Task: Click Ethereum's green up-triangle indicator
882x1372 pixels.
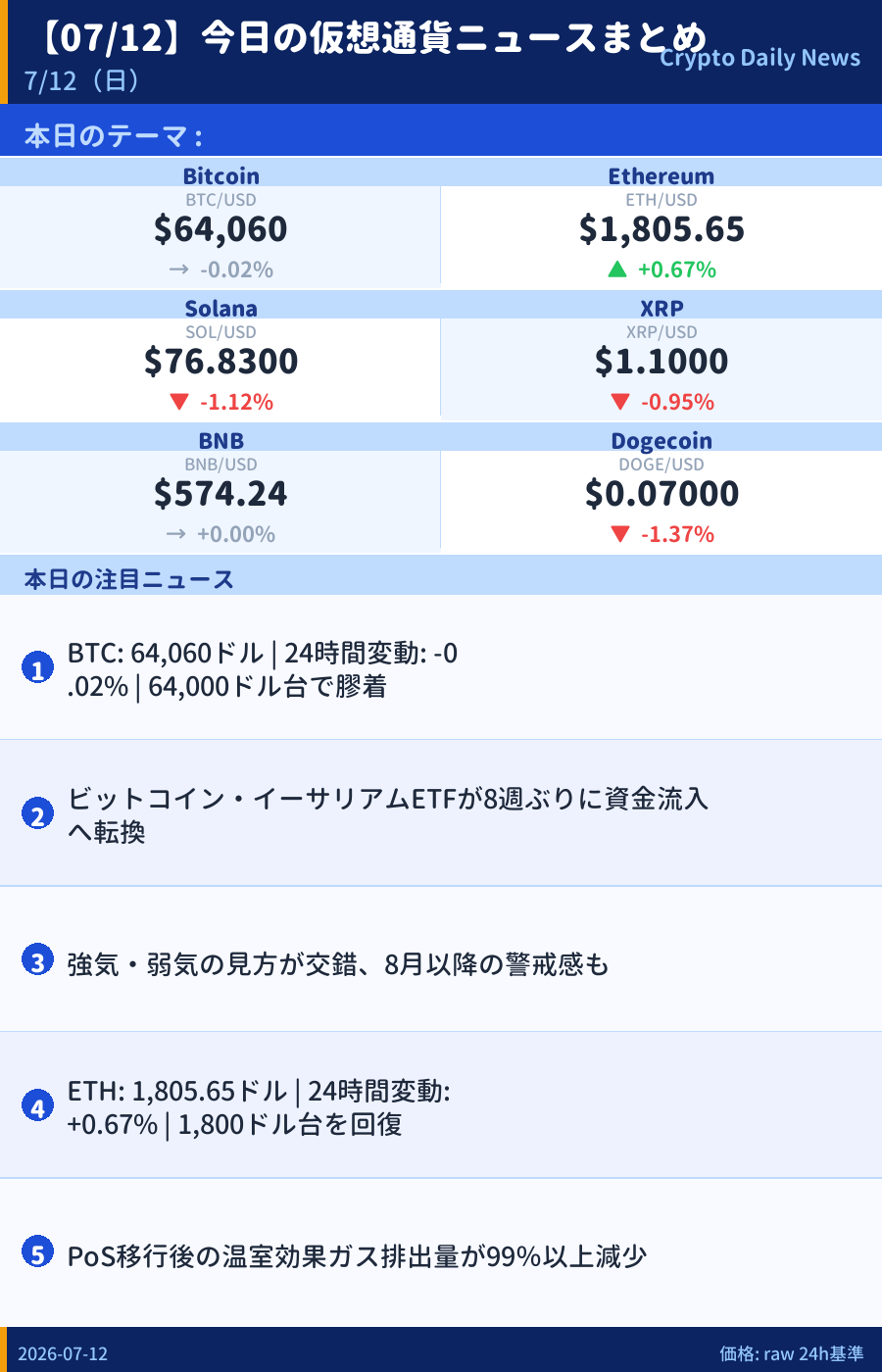Action: 617,269
